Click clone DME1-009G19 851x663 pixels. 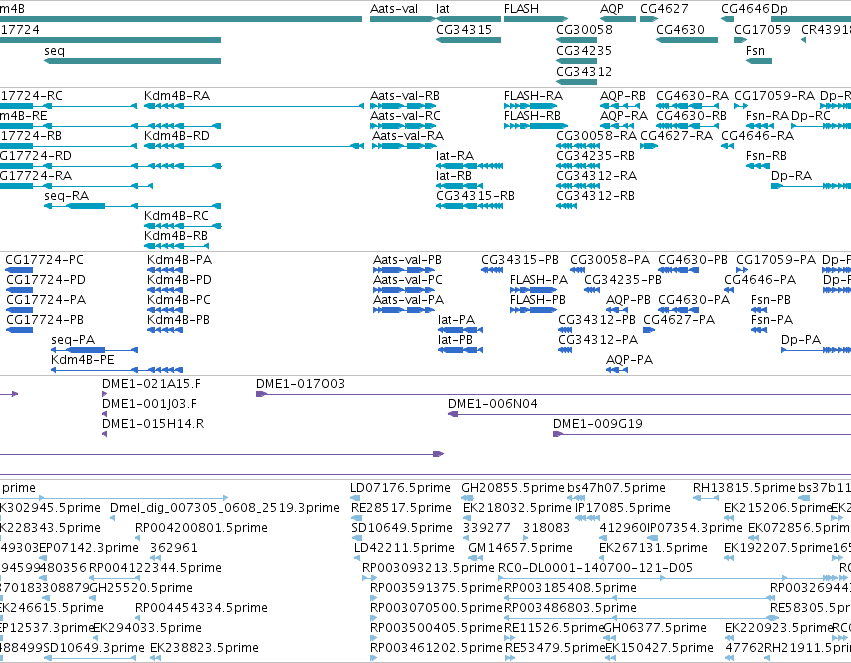click(x=598, y=424)
